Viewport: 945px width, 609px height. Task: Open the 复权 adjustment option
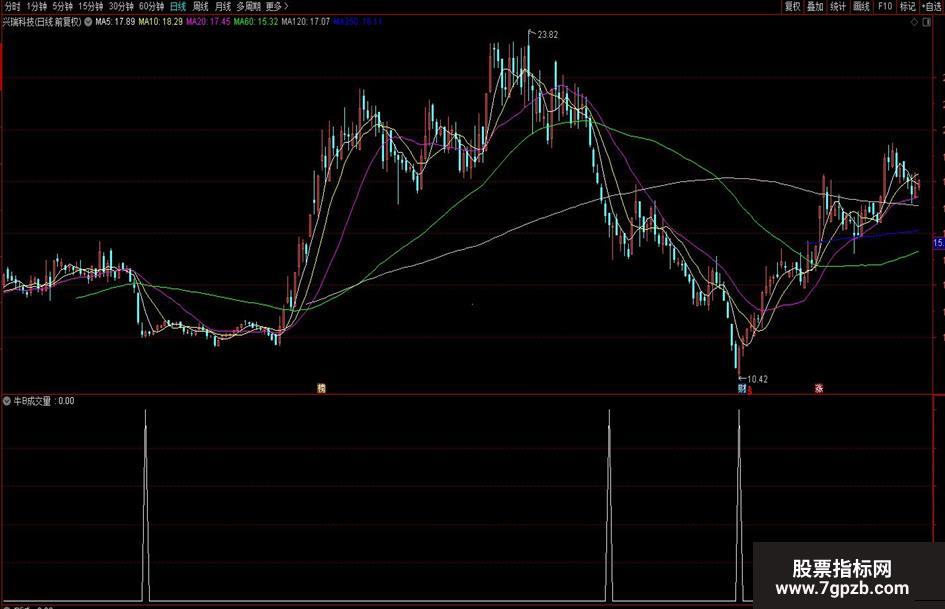[x=793, y=7]
